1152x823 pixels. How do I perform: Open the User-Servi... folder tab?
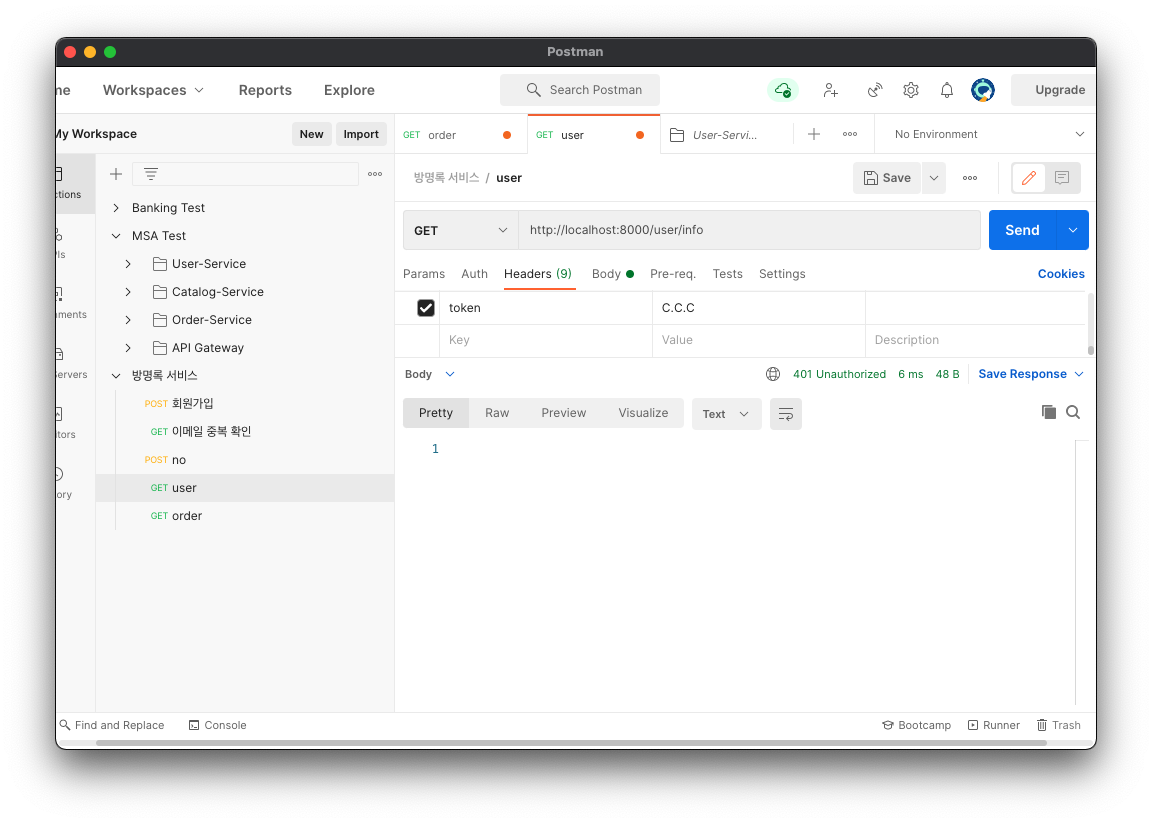tap(724, 134)
